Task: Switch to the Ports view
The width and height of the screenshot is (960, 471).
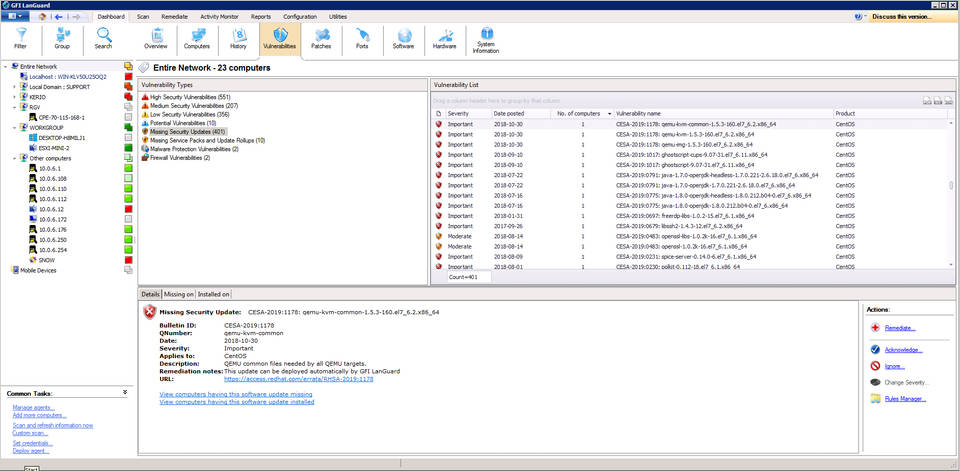Action: pyautogui.click(x=362, y=38)
